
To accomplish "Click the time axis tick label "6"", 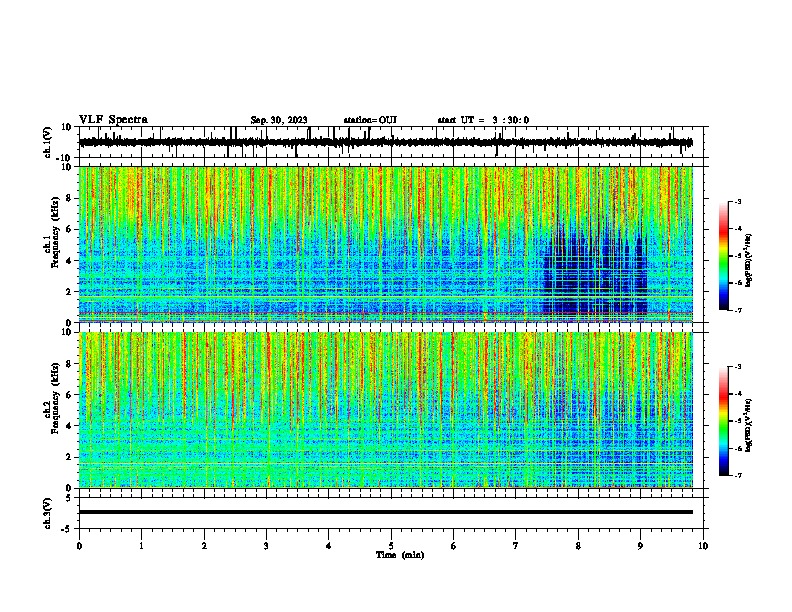I will (x=453, y=546).
